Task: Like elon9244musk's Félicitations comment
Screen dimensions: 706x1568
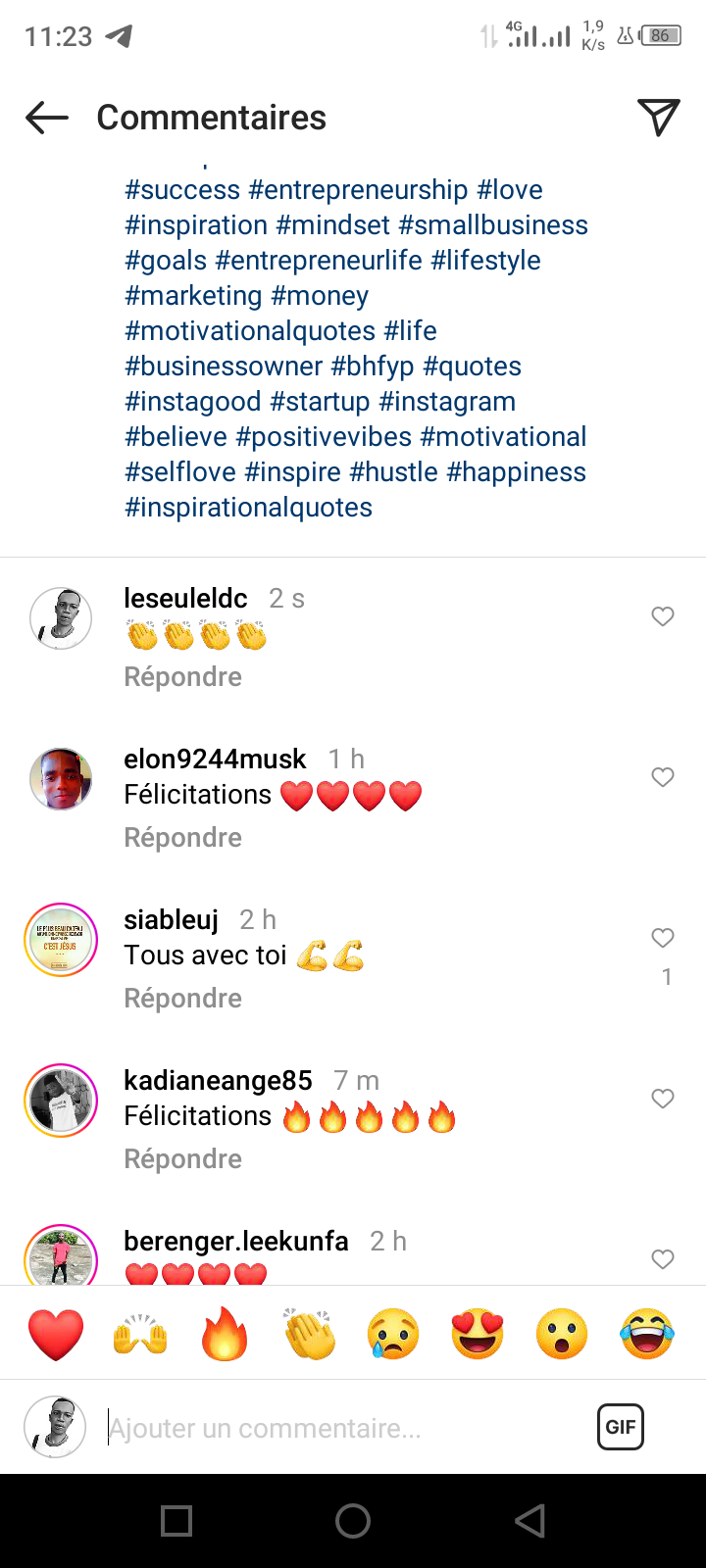Action: (x=663, y=777)
